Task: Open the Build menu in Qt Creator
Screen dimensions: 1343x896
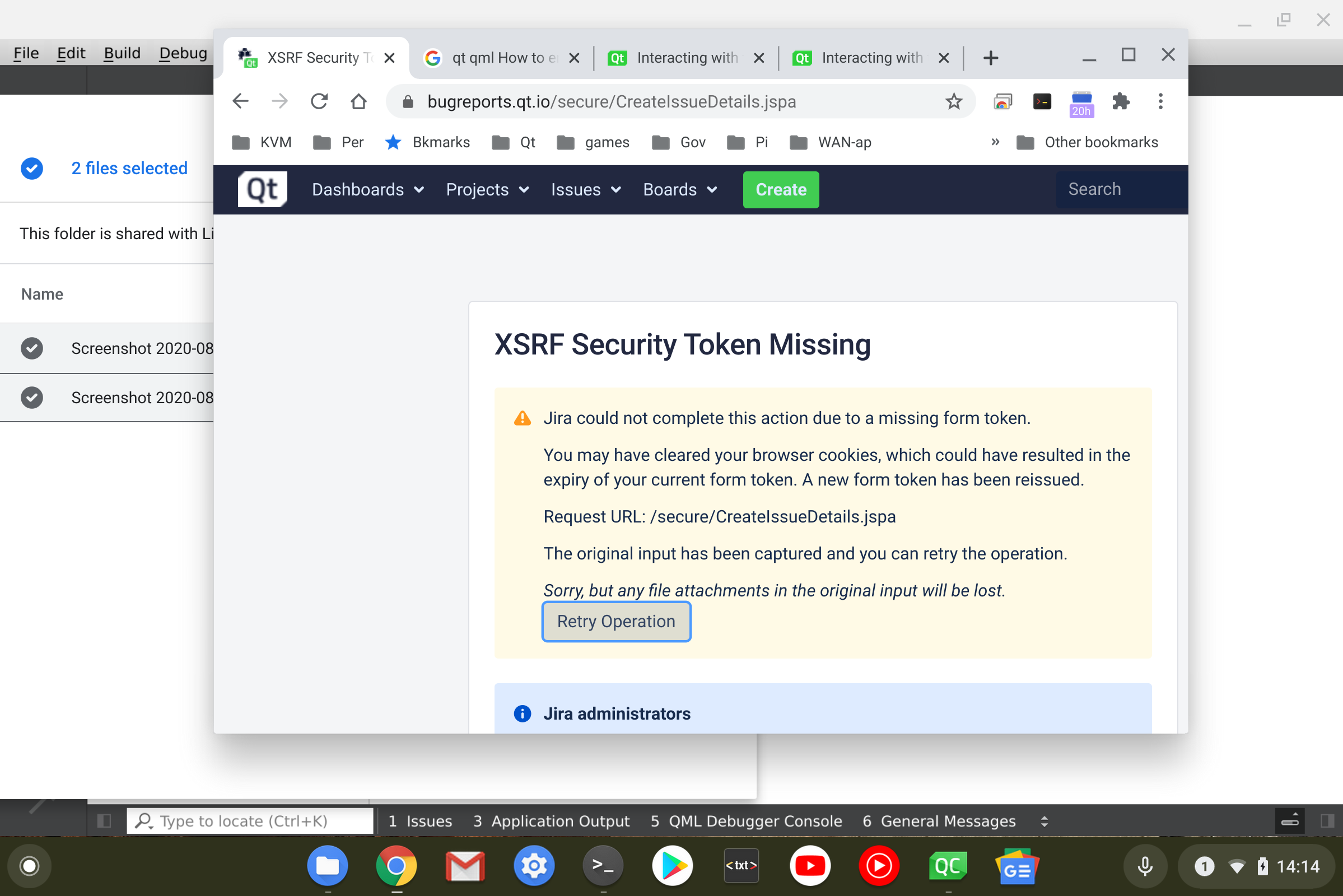Action: tap(122, 53)
